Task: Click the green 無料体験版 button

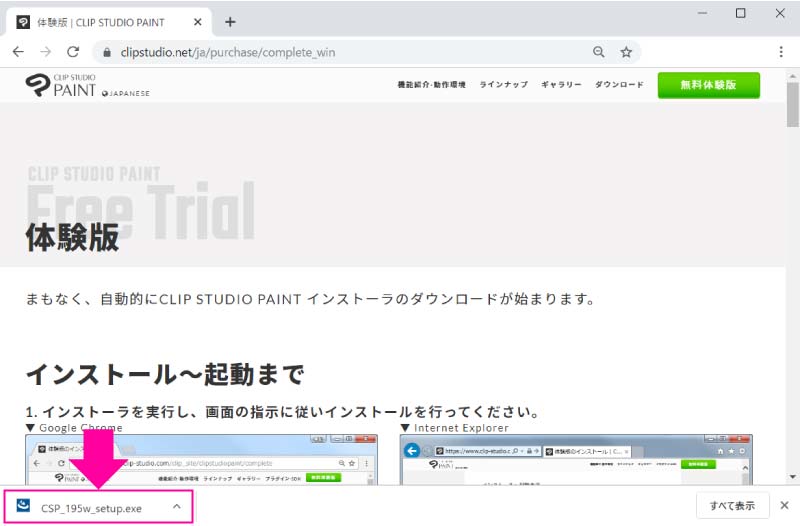Action: [x=708, y=86]
